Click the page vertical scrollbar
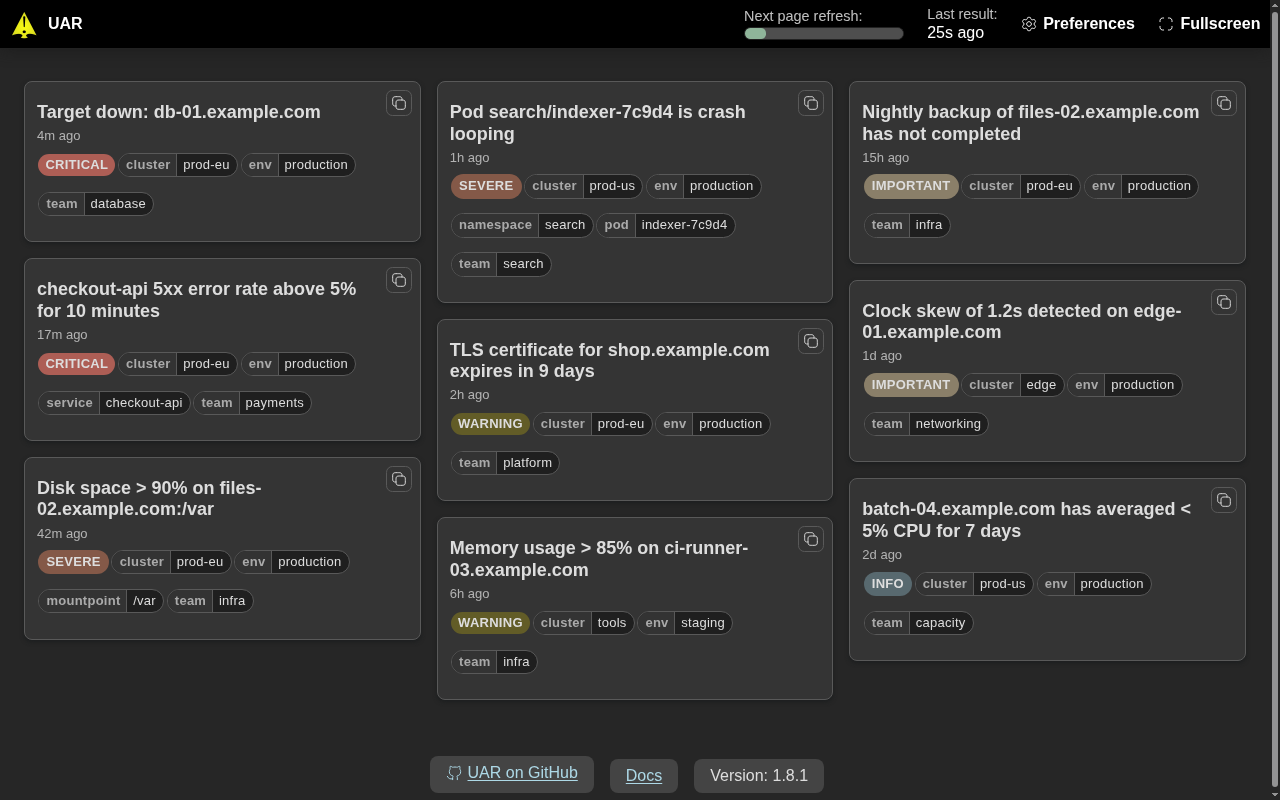The height and width of the screenshot is (800, 1280). (1274, 400)
